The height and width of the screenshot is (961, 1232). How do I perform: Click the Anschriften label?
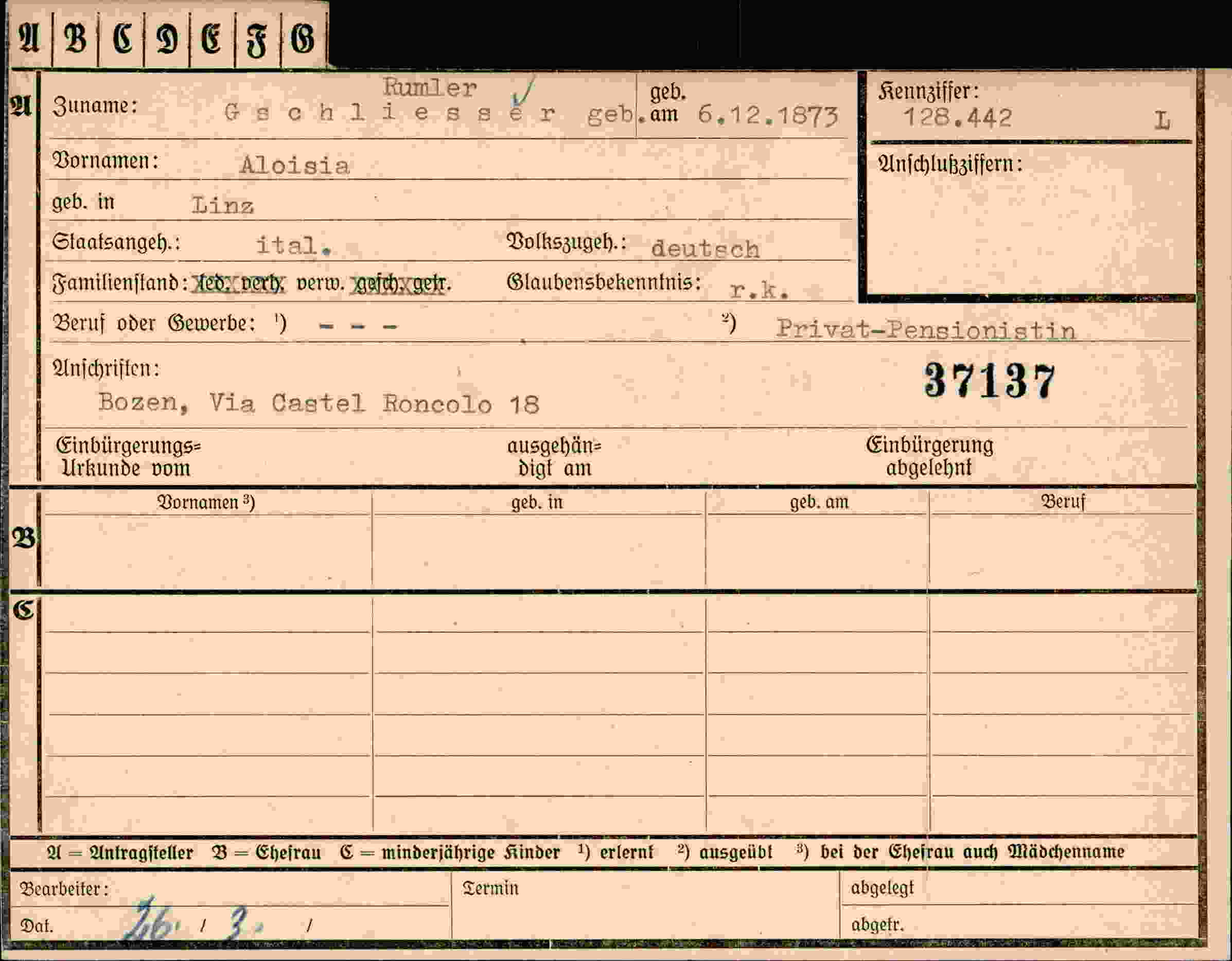point(106,368)
